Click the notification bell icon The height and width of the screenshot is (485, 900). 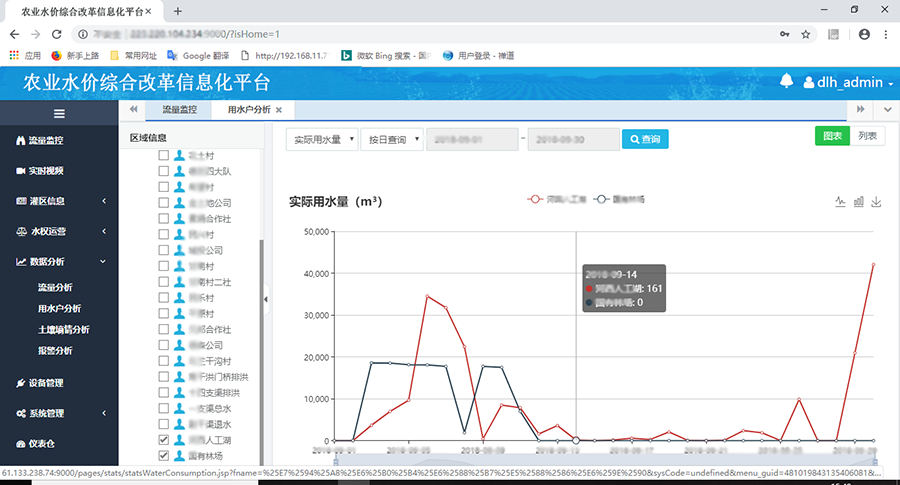pyautogui.click(x=786, y=81)
